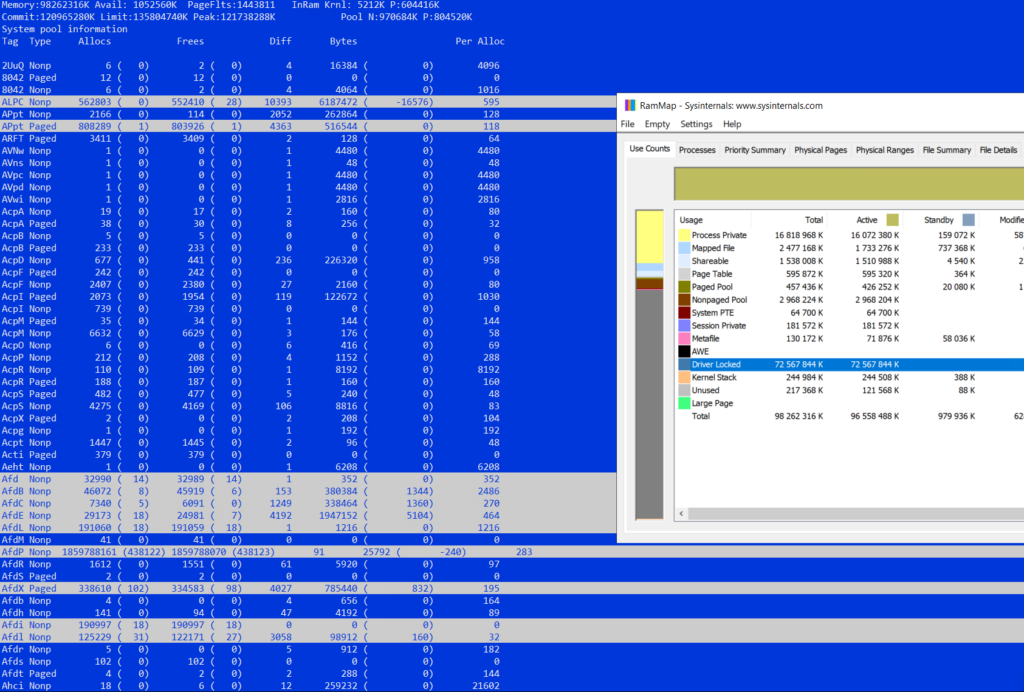Click the pink Metafile color swatch
Viewport: 1024px width, 692px height.
pos(684,339)
